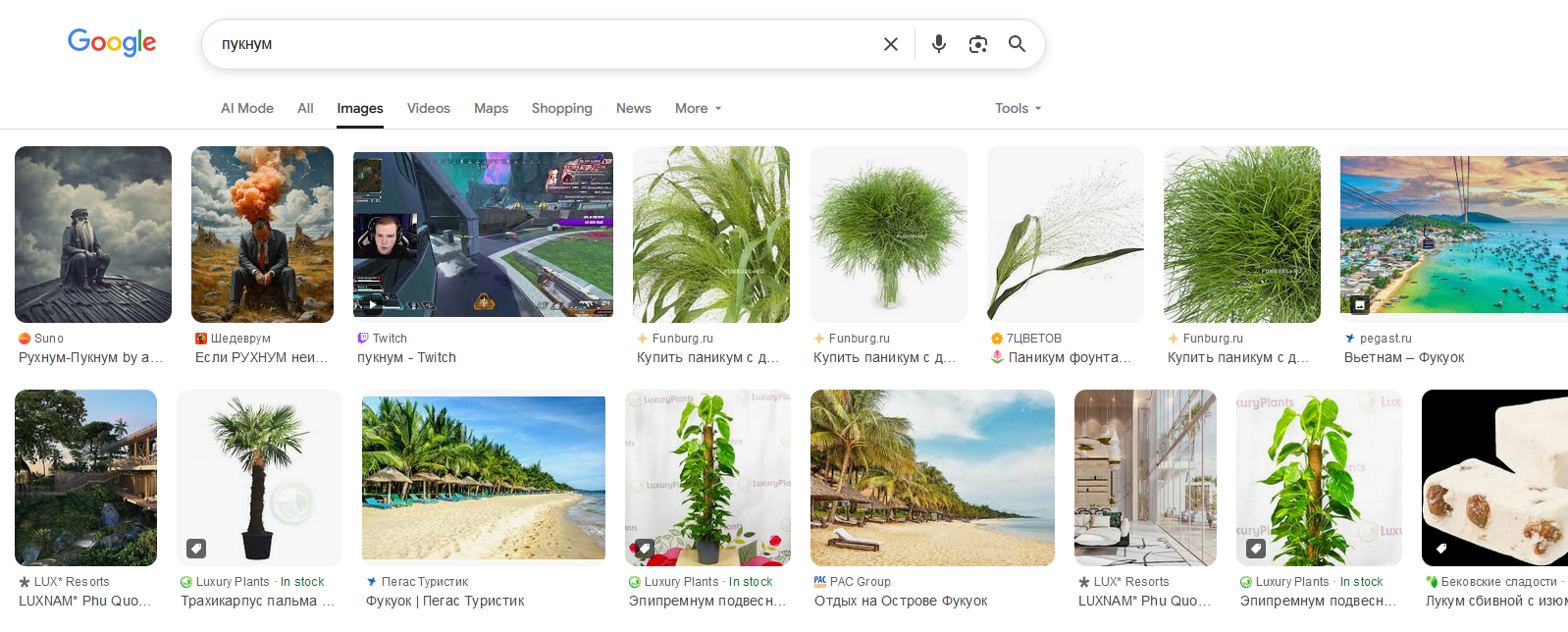This screenshot has width=1568, height=632.
Task: Expand the Tools dropdown
Action: (1018, 108)
